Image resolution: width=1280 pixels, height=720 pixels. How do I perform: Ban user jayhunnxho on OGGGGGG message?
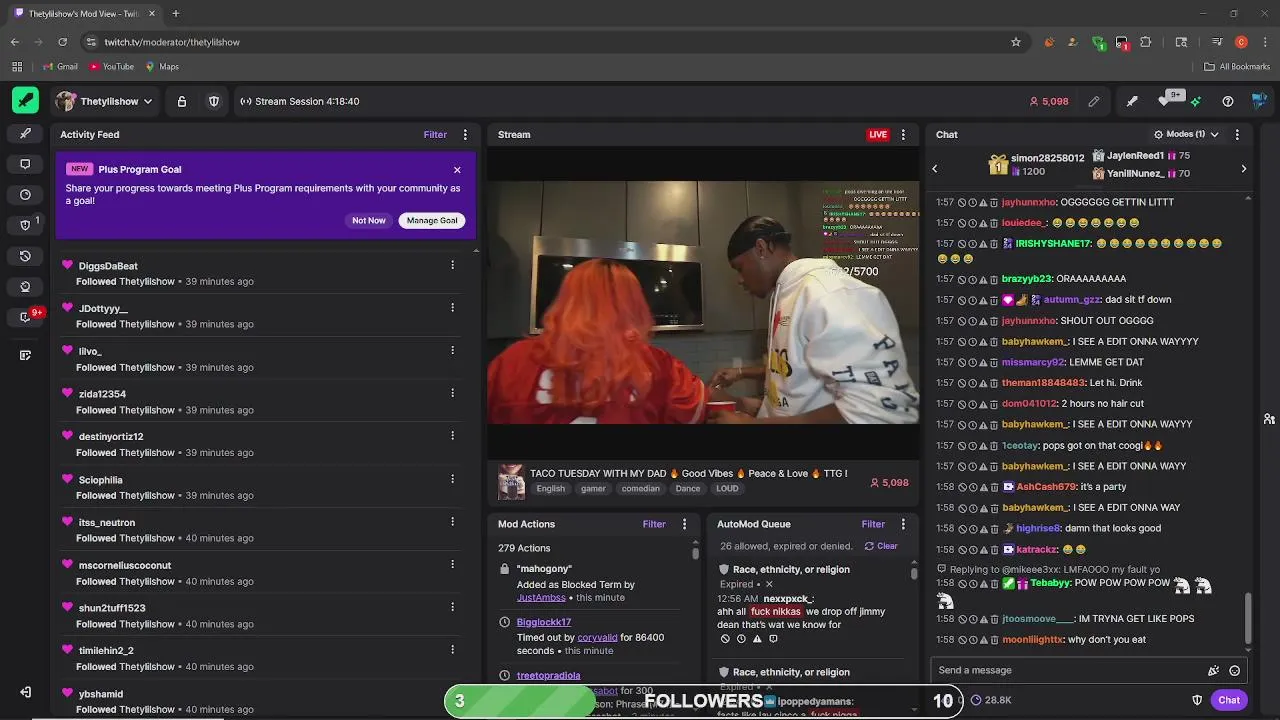[962, 202]
